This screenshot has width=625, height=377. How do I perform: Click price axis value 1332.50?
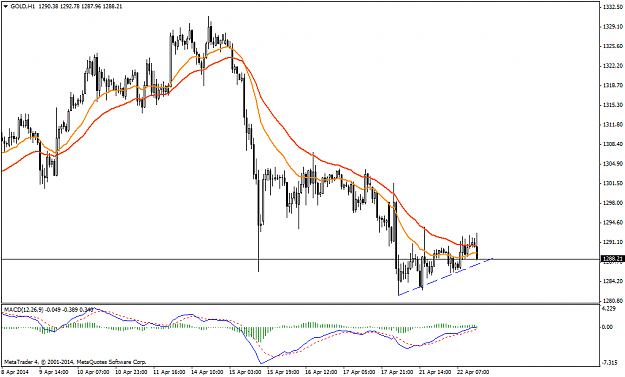click(613, 7)
